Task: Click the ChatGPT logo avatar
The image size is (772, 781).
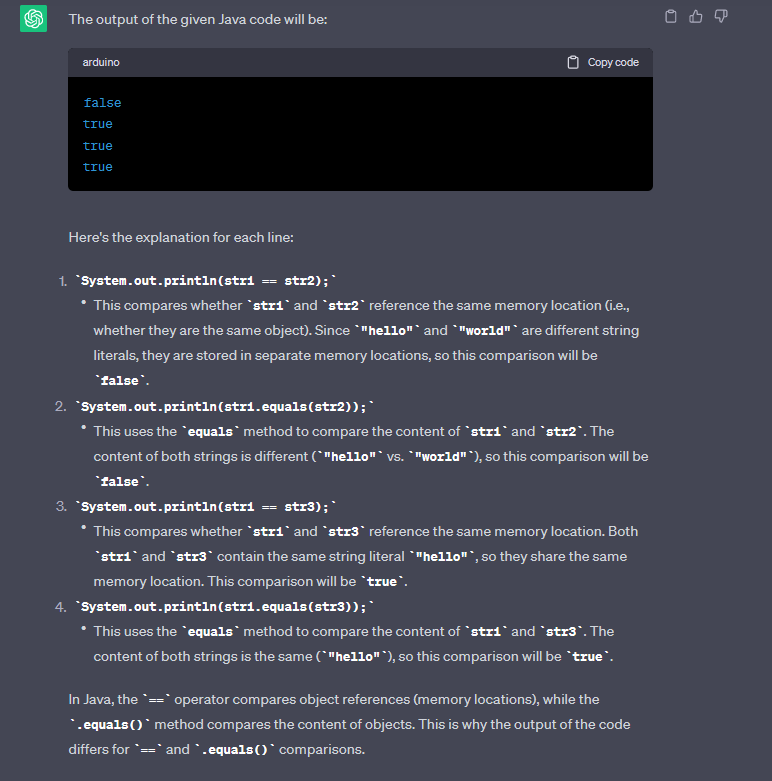Action: click(34, 19)
